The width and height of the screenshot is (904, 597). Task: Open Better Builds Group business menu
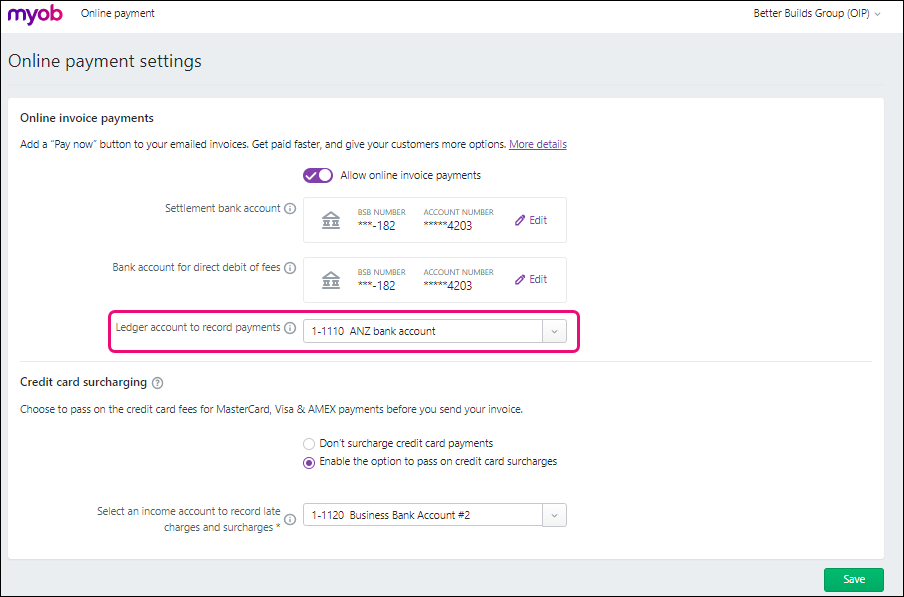[x=817, y=14]
